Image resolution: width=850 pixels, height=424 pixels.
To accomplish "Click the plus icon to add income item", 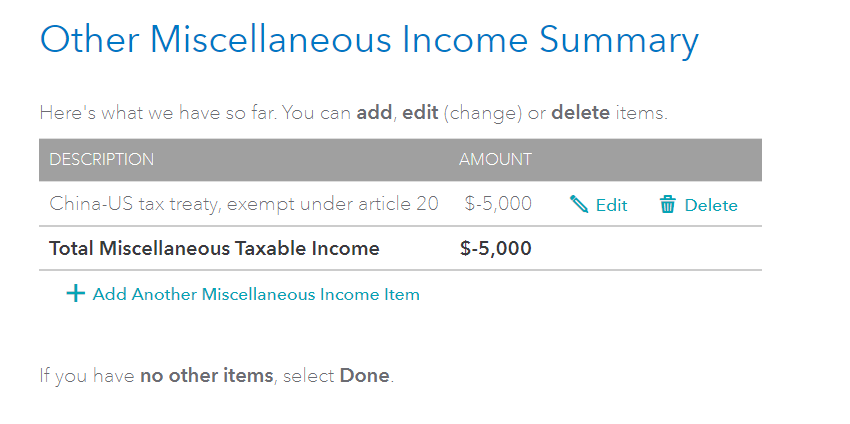I will (75, 294).
